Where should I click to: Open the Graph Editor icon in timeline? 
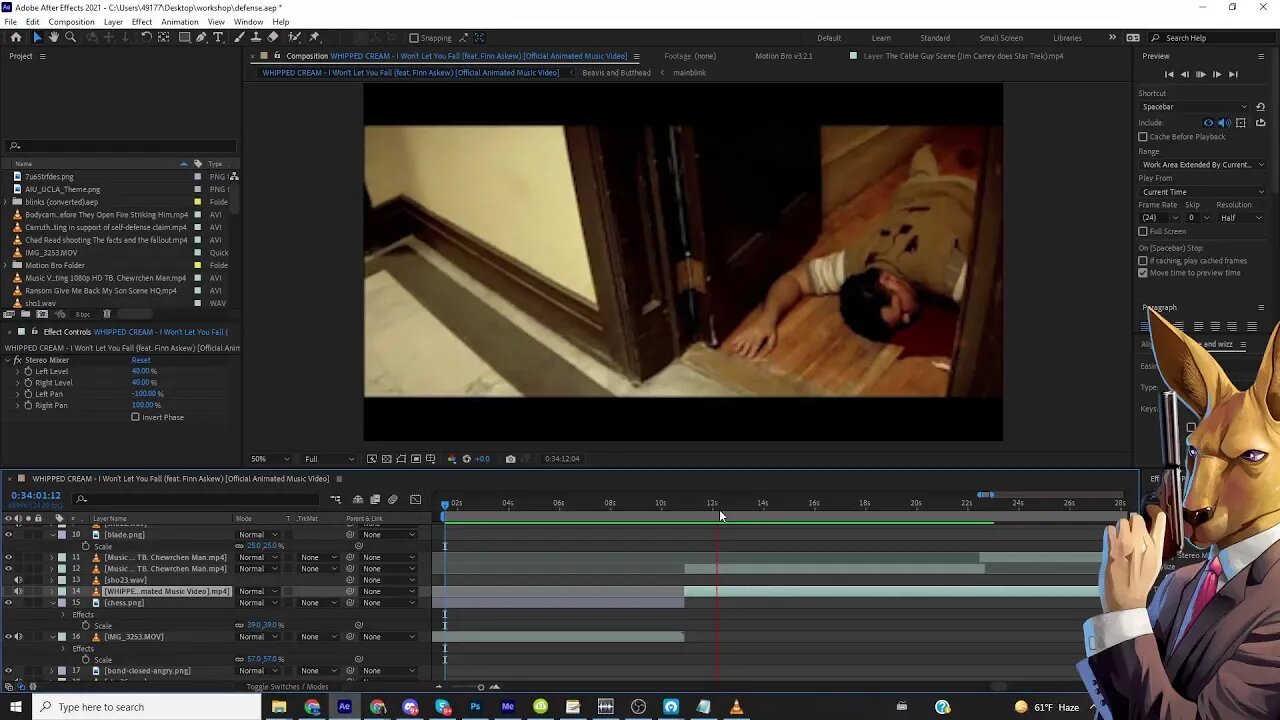(415, 499)
